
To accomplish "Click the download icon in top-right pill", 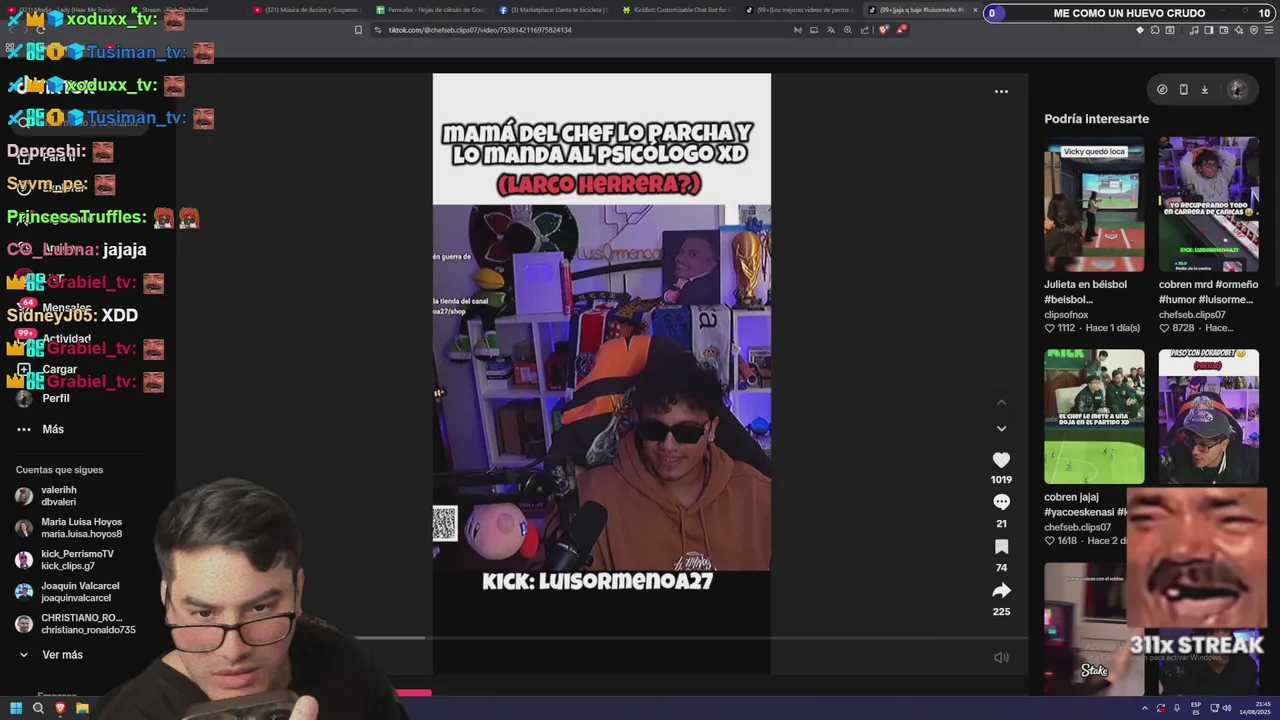I will point(1204,89).
